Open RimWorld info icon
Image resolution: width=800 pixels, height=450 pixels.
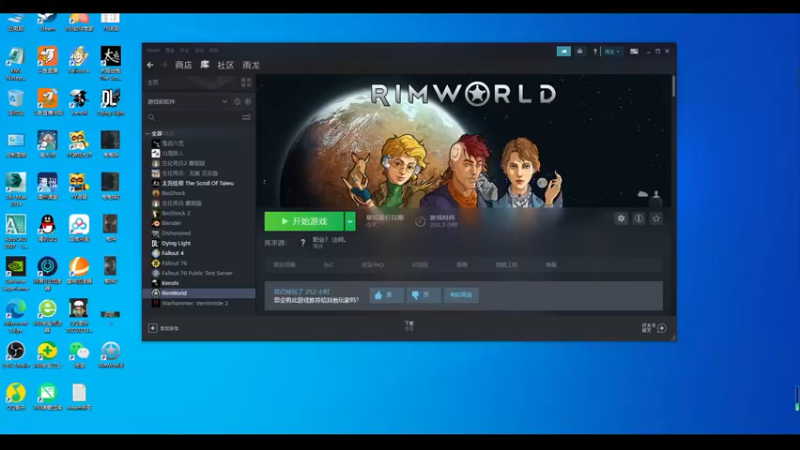[638, 219]
